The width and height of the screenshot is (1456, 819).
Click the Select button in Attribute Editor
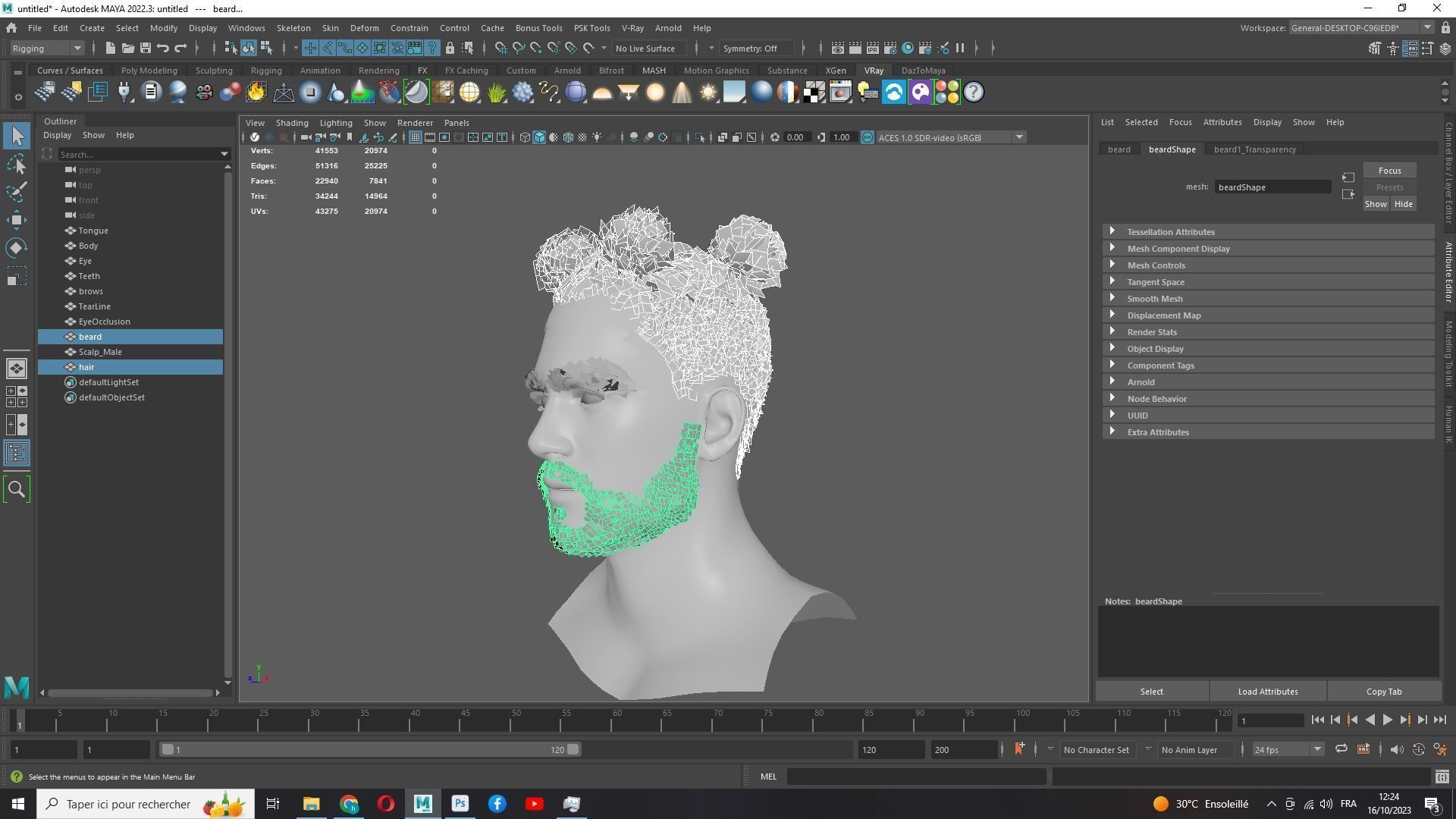pos(1151,692)
